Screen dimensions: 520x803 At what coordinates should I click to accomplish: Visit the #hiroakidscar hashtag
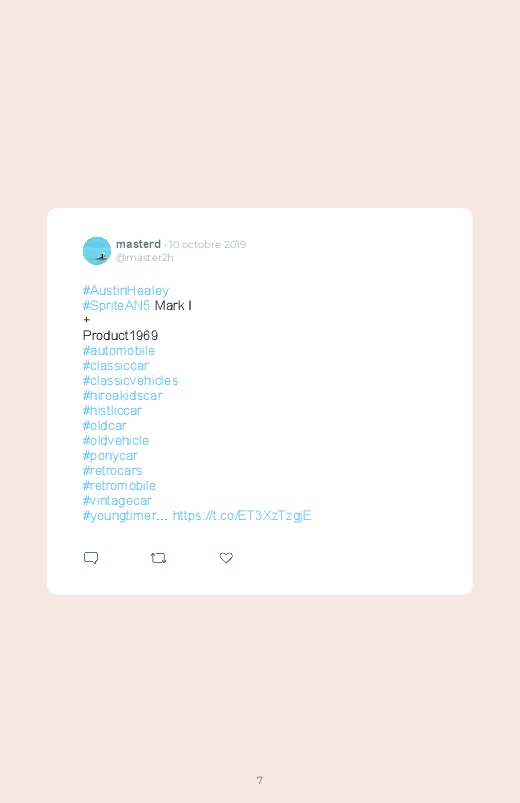pos(122,395)
